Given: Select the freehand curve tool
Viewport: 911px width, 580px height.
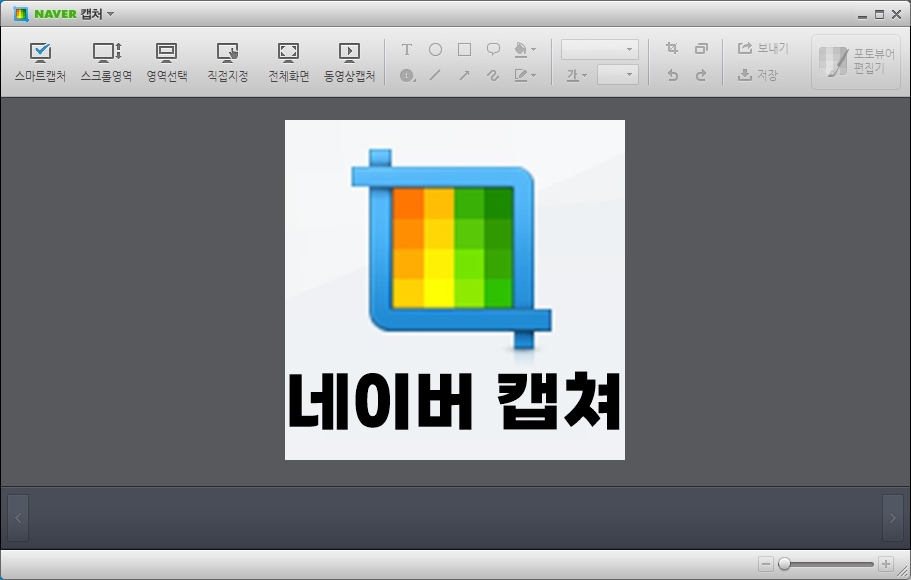Looking at the screenshot, I should click(493, 76).
